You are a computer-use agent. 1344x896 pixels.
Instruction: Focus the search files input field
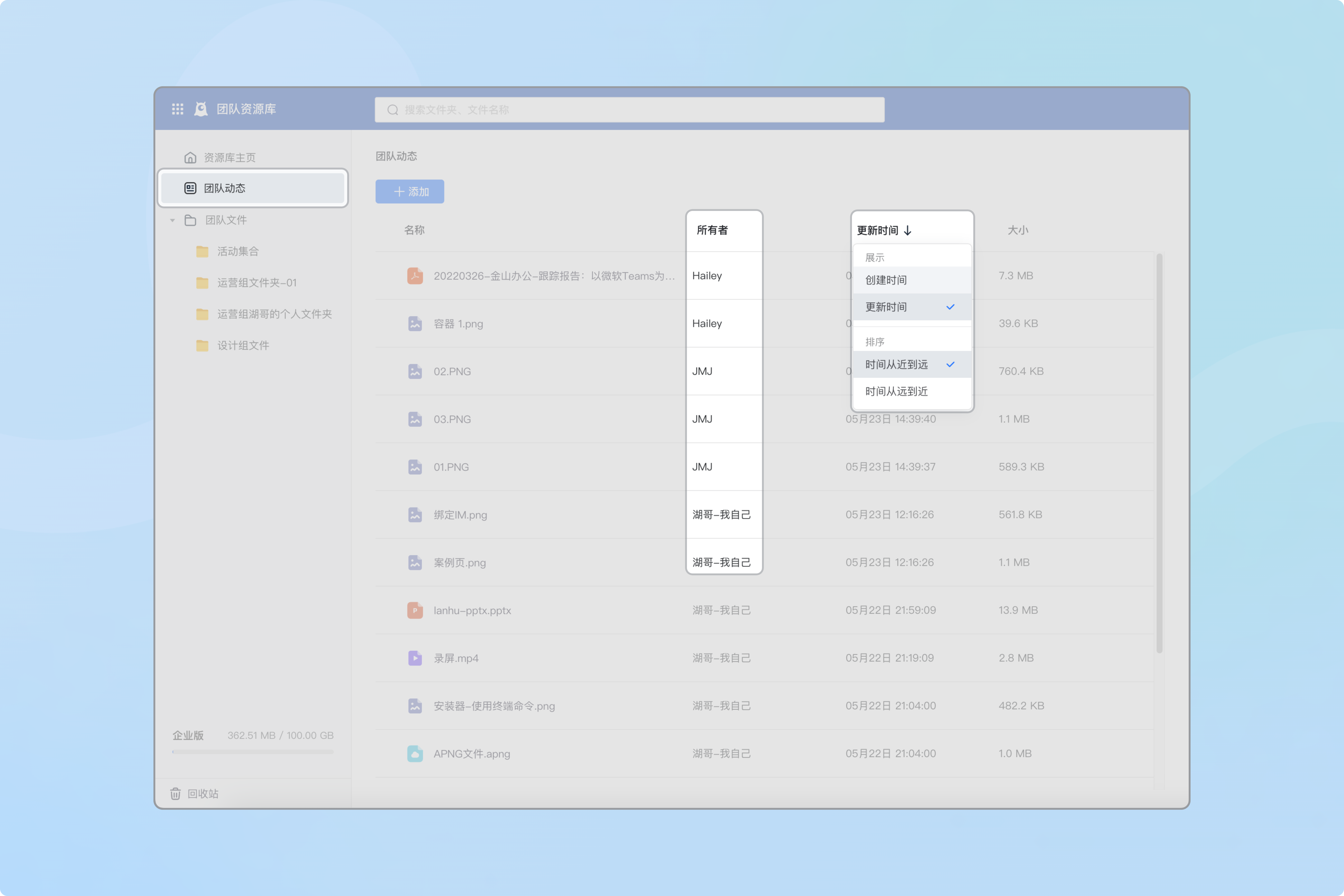(x=630, y=110)
